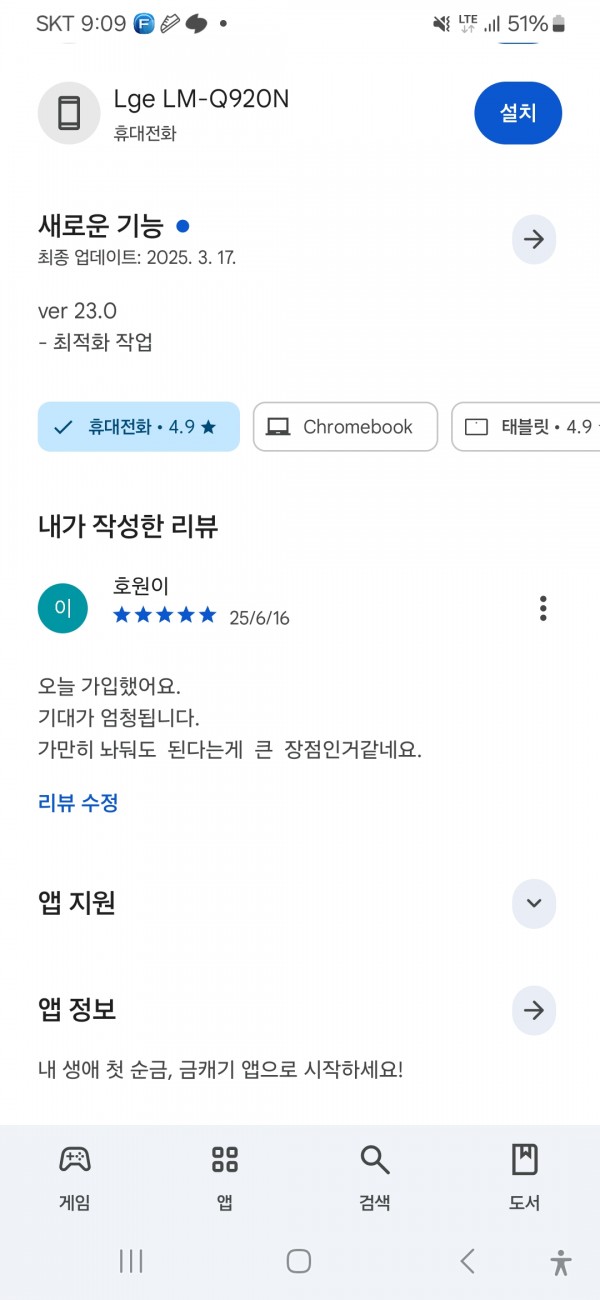Viewport: 600px width, 1300px height.
Task: Tap the 도서 bookmark icon
Action: 525,1160
